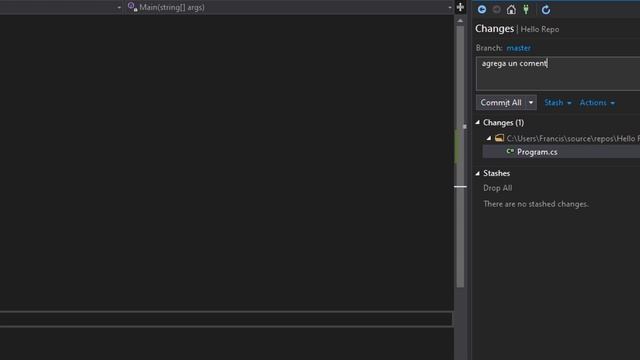Click the Drop All link
Screen dimensions: 640x360
(498, 188)
